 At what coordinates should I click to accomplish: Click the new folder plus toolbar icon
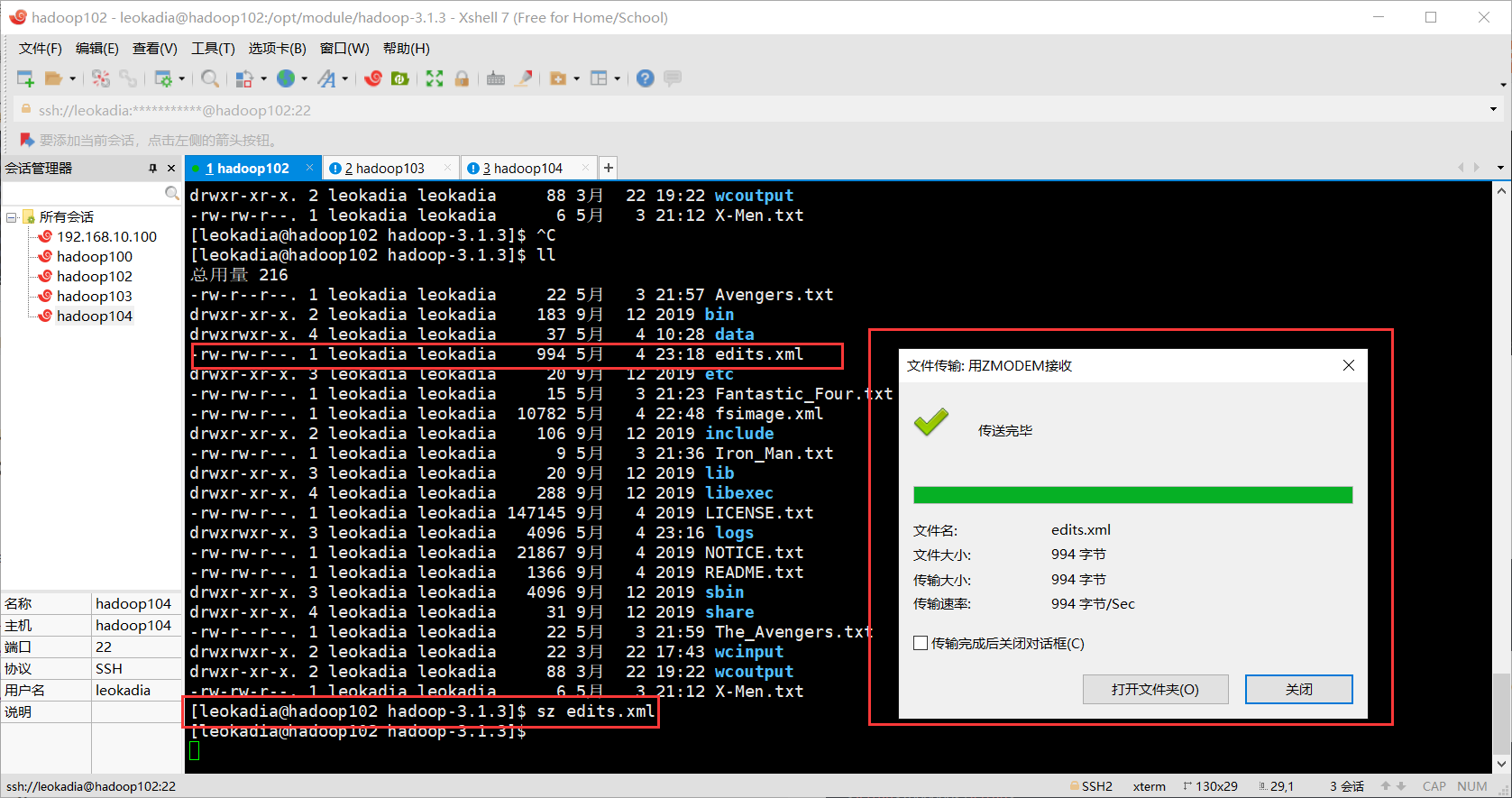click(x=558, y=78)
